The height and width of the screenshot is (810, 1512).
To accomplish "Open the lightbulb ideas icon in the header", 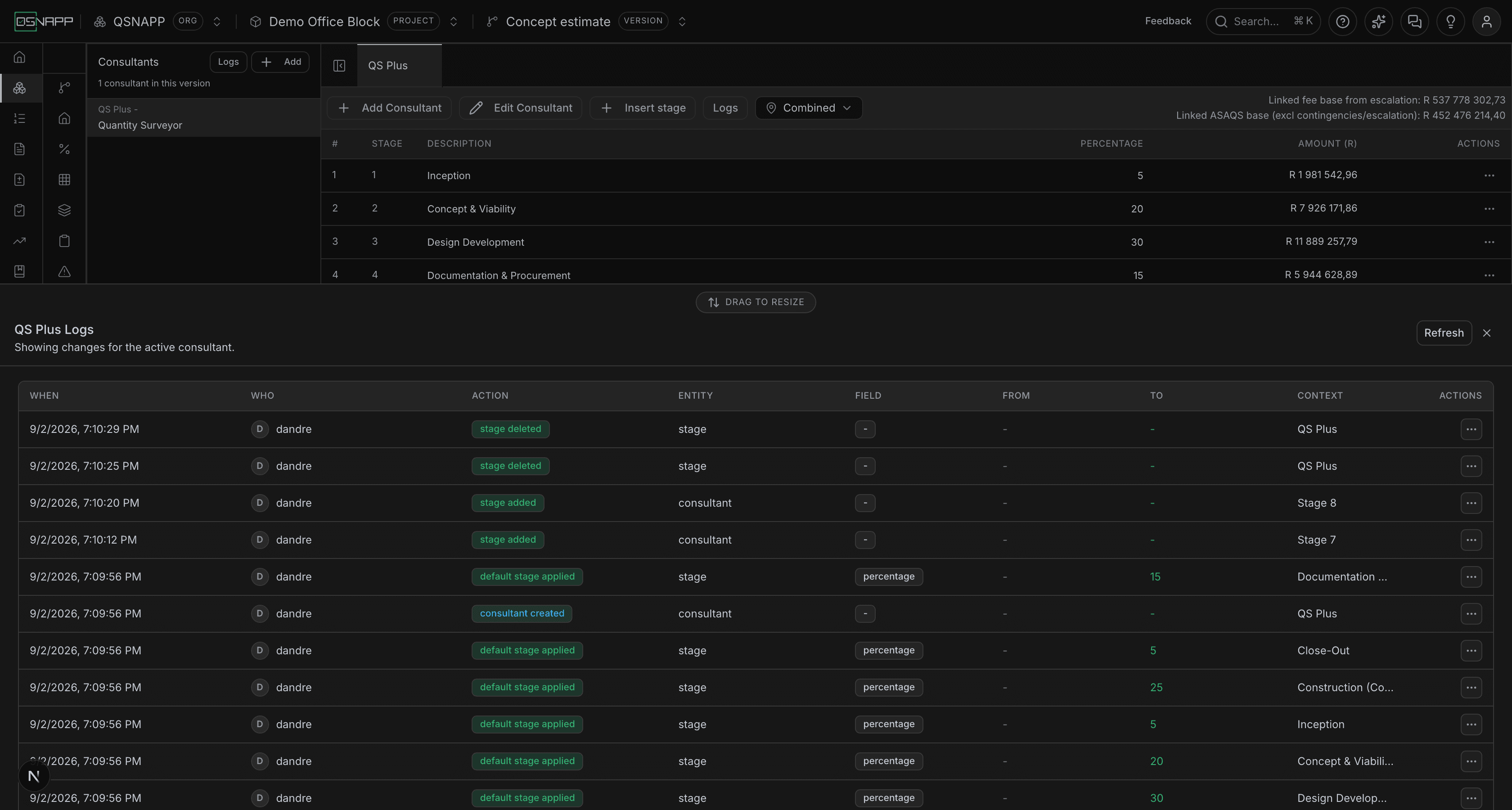I will (x=1450, y=22).
